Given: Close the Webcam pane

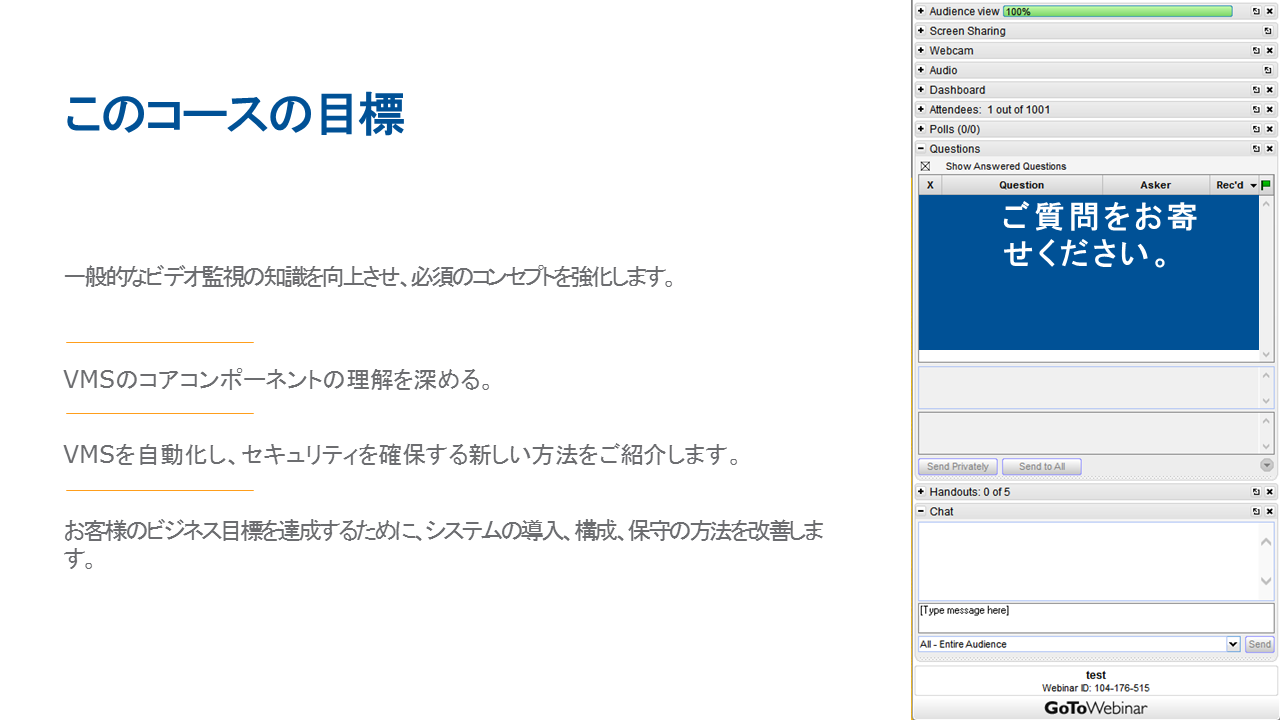Looking at the screenshot, I should 1270,51.
